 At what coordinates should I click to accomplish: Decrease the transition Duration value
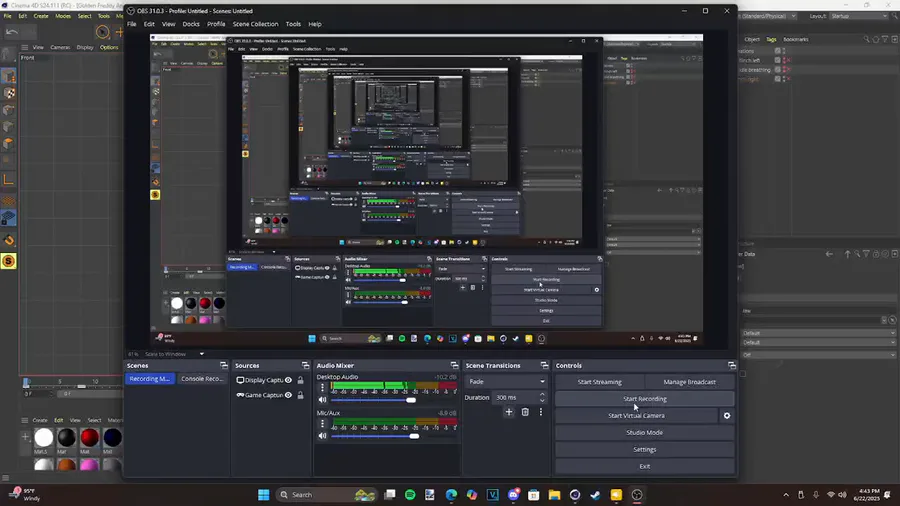coord(542,400)
